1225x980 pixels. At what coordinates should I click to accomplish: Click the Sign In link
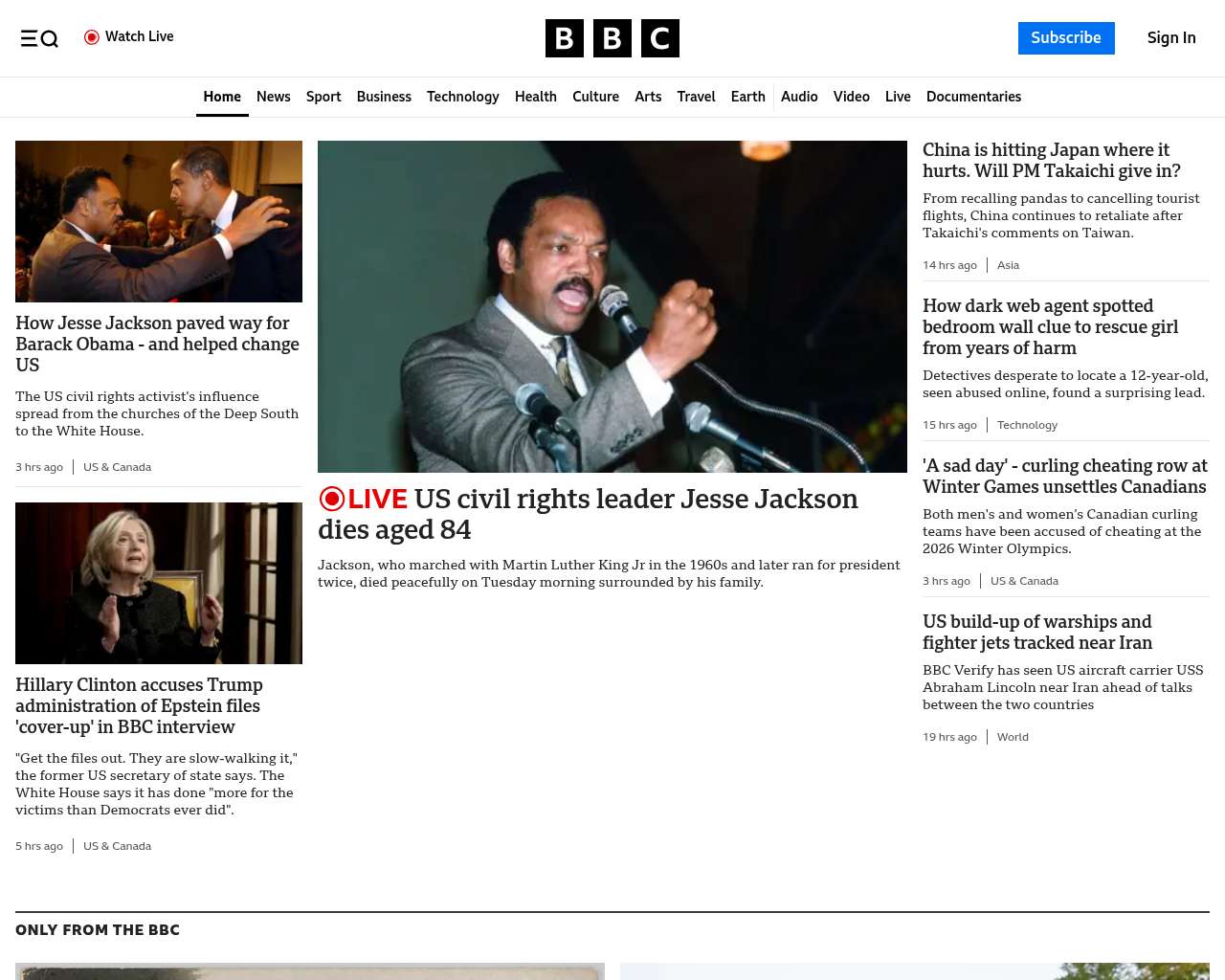(x=1170, y=38)
